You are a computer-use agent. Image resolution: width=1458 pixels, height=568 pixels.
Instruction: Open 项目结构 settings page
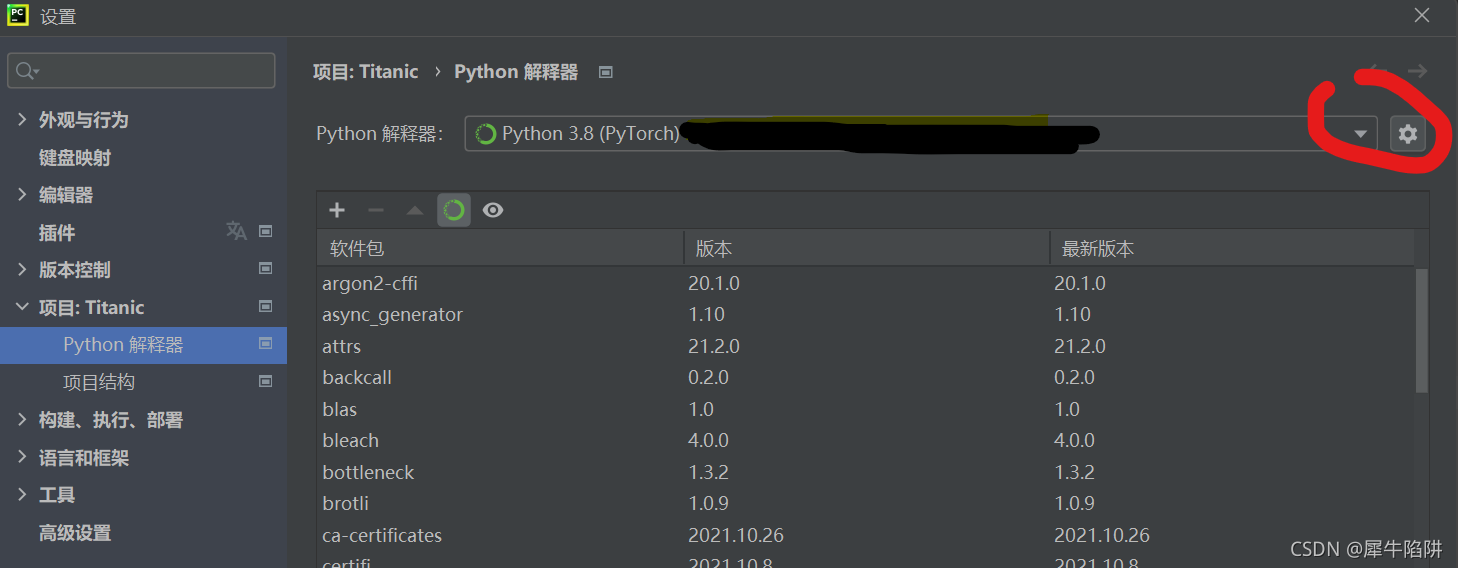click(x=99, y=382)
